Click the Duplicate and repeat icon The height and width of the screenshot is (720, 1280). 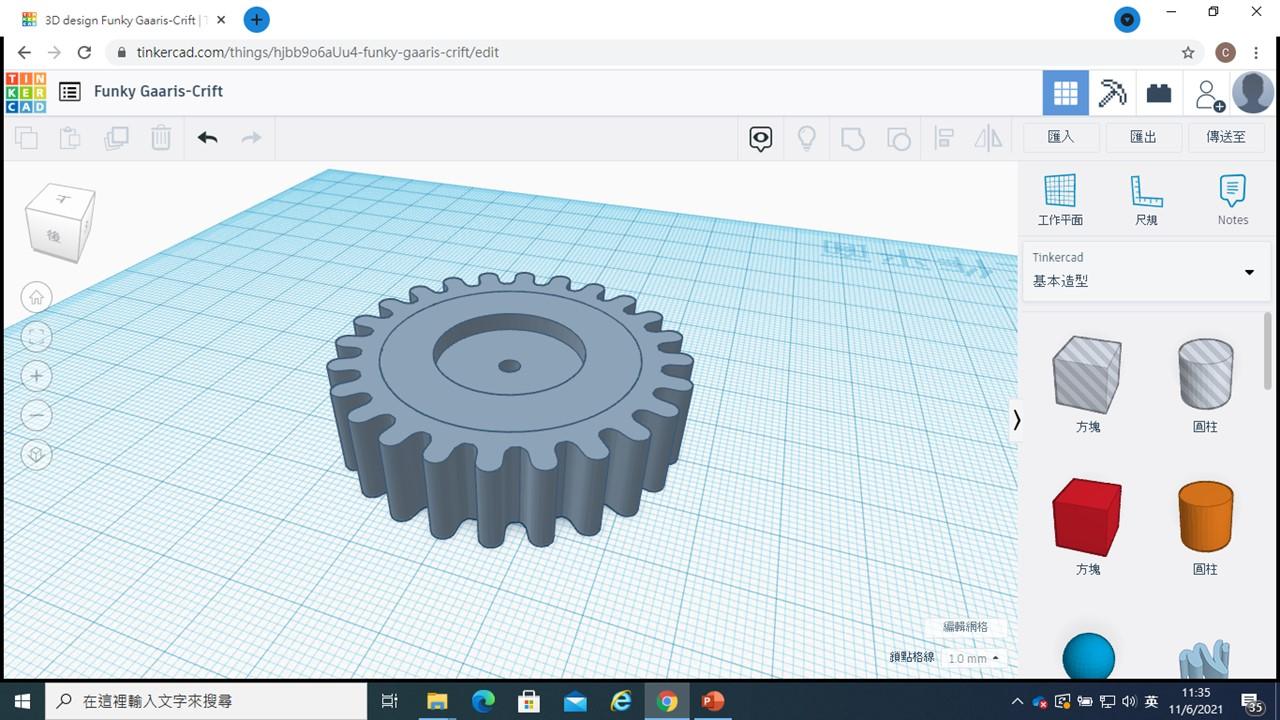click(116, 138)
